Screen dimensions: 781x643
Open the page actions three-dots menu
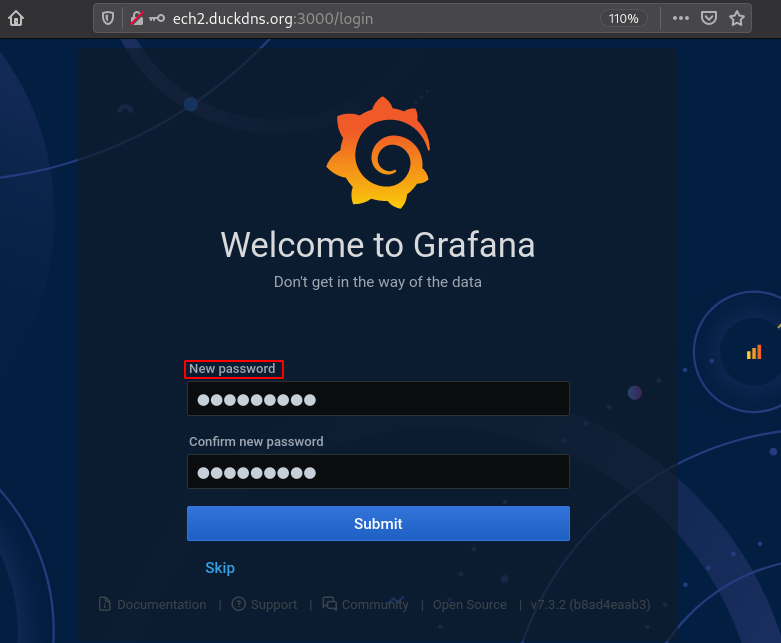click(x=680, y=18)
